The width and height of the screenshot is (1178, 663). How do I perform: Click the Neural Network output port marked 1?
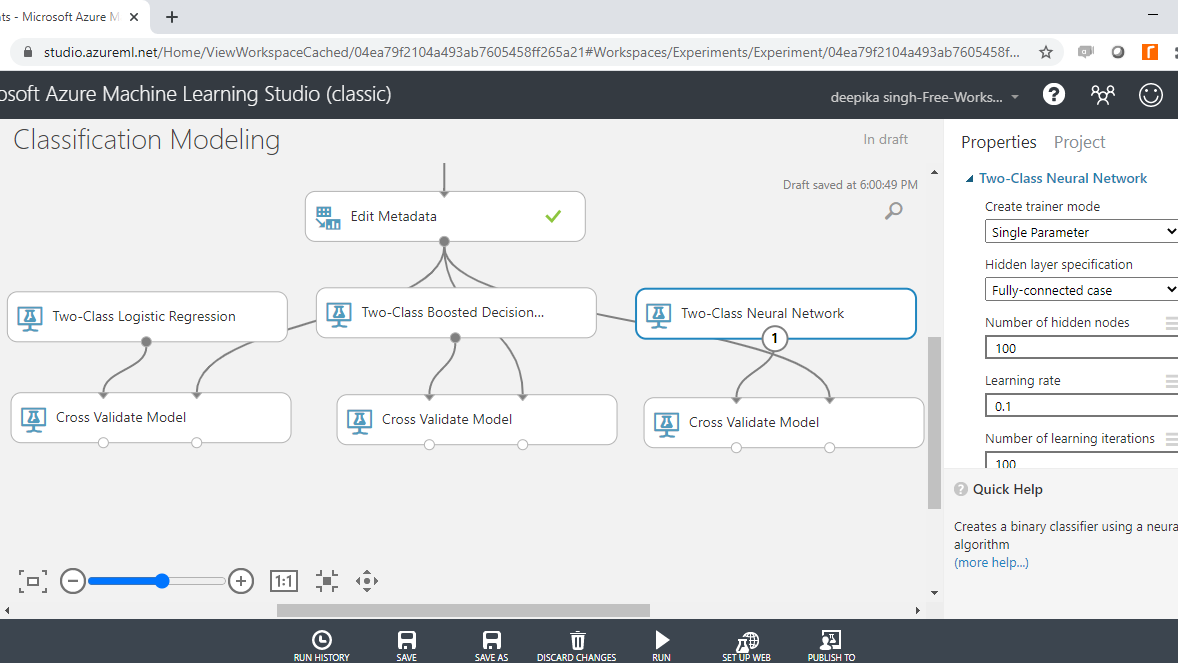tap(775, 339)
